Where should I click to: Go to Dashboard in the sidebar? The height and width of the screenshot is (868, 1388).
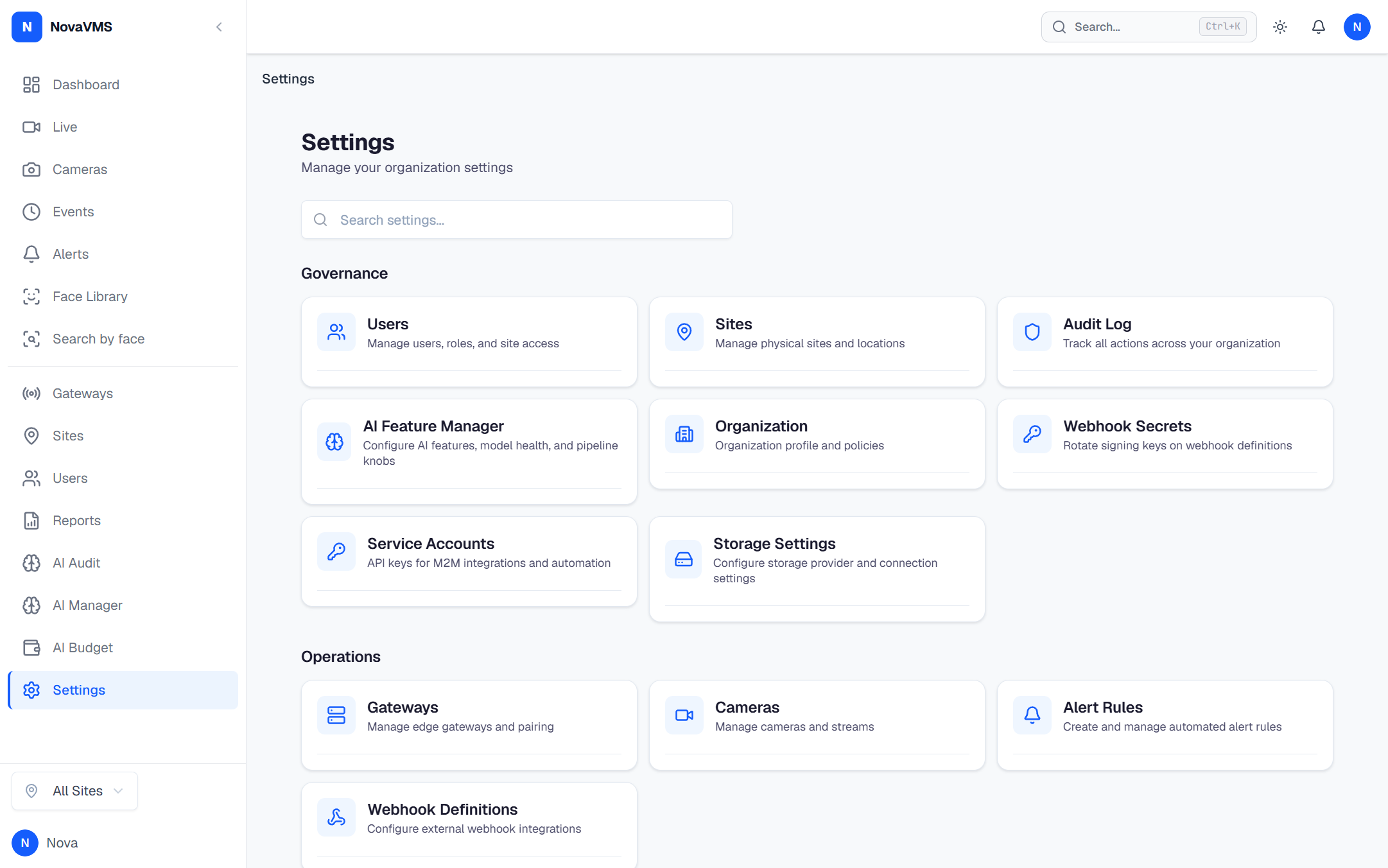click(x=123, y=85)
